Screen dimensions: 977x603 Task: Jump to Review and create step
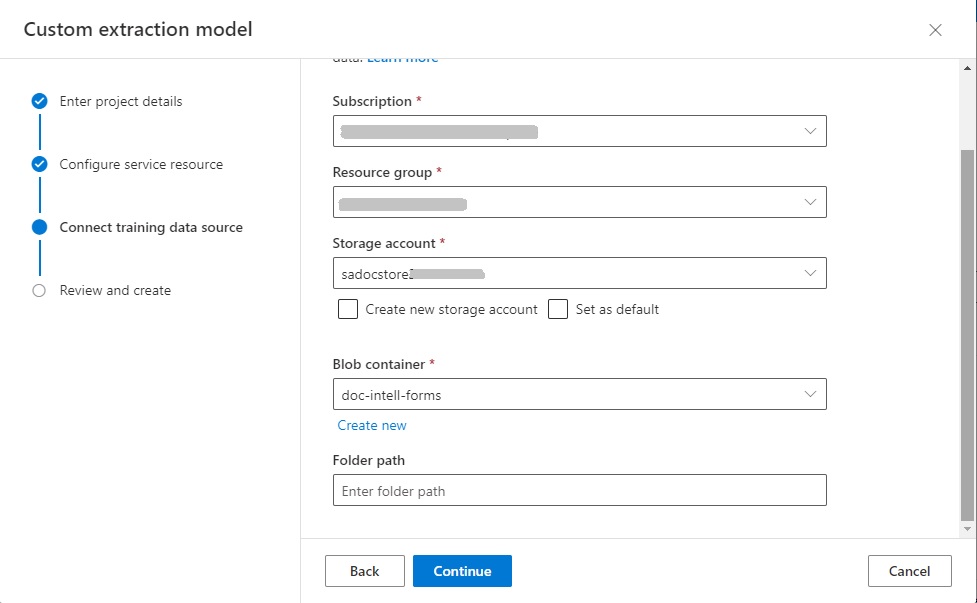coord(115,290)
